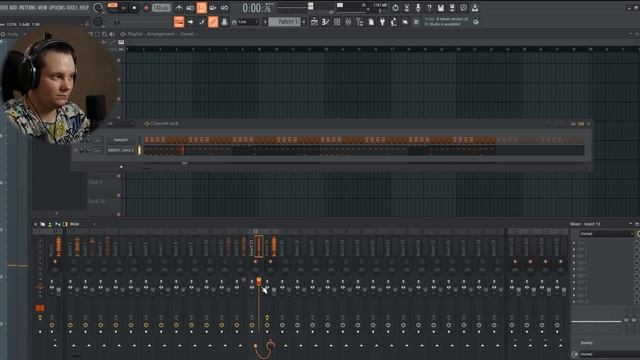Click the add channel plus button in channel rack
This screenshot has width=640, height=360.
pyautogui.click(x=121, y=167)
